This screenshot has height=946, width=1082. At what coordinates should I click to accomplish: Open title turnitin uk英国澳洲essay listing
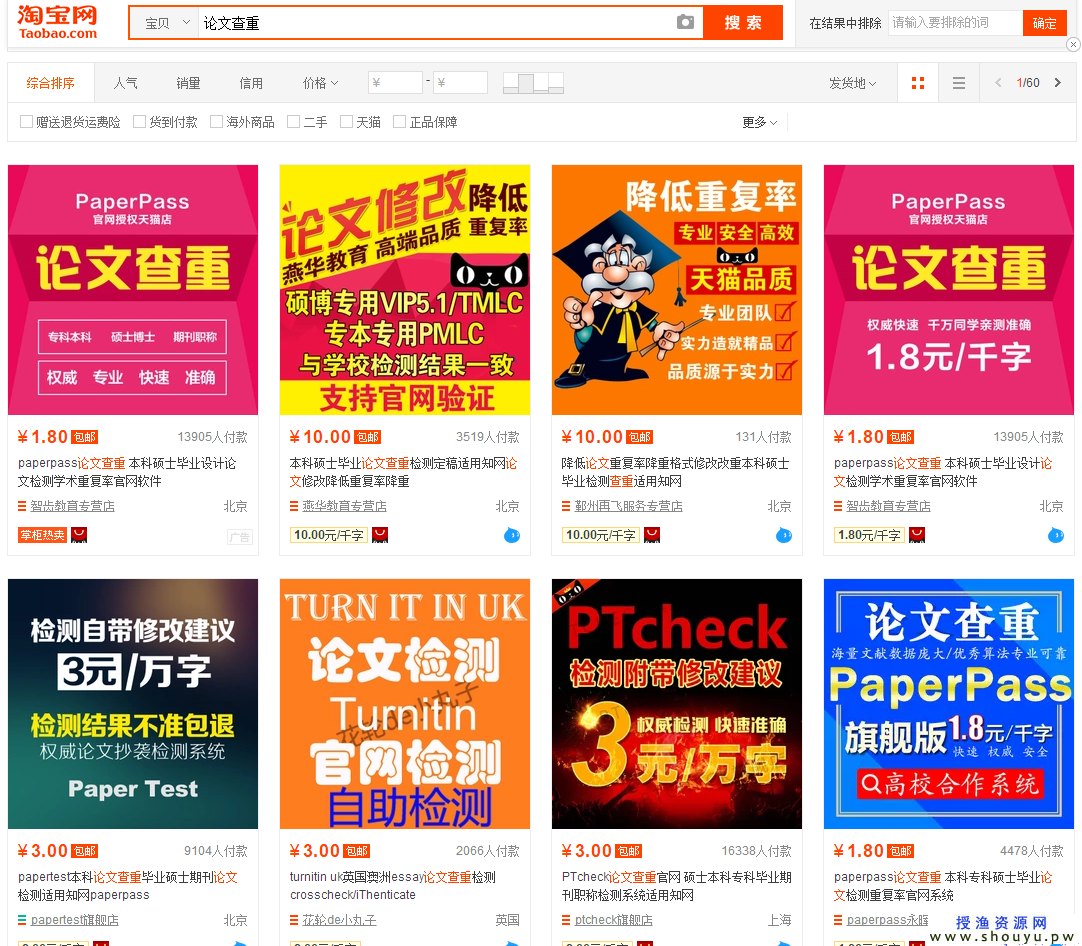[x=393, y=886]
